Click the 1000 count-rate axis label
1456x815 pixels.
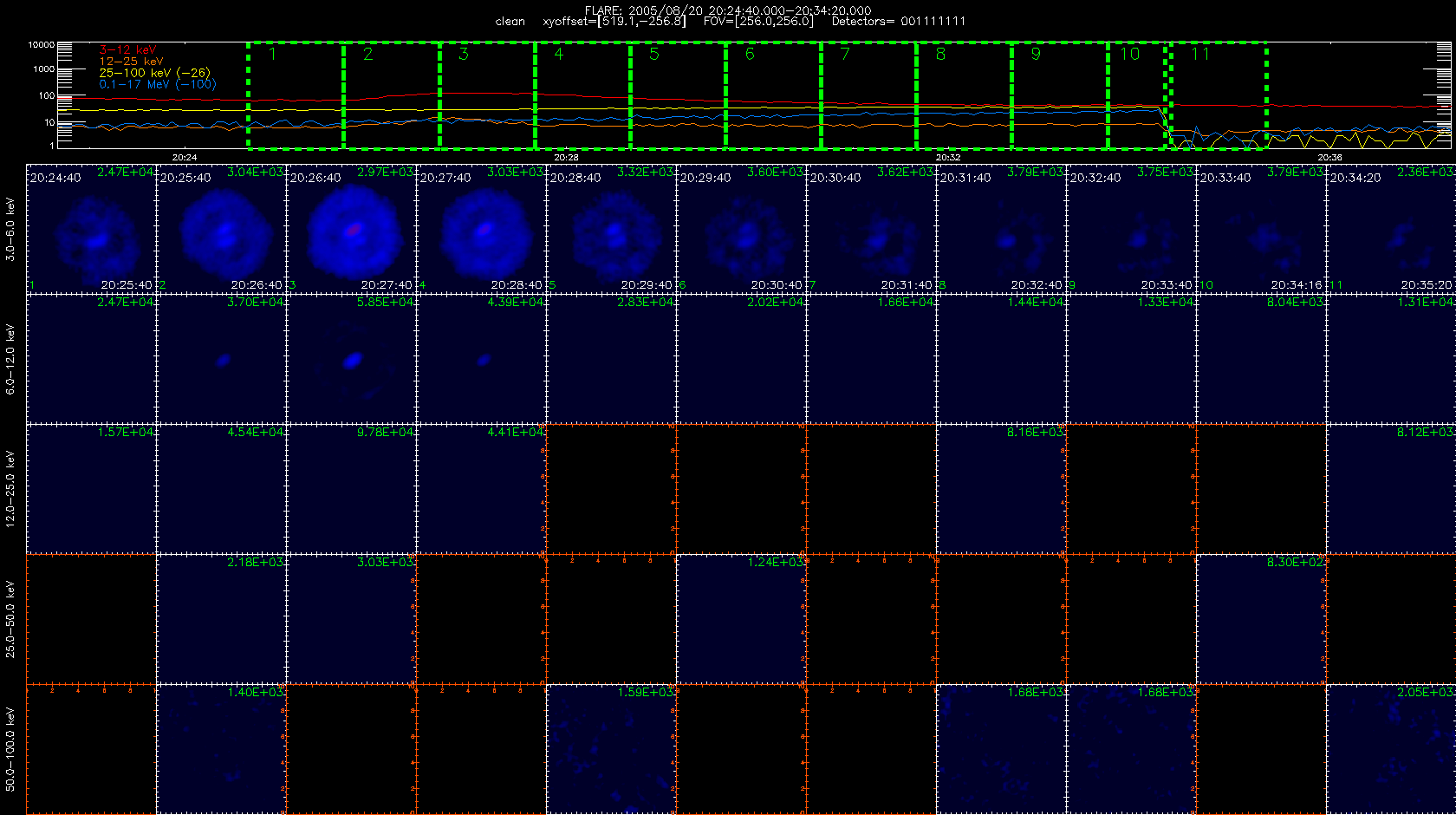(43, 68)
